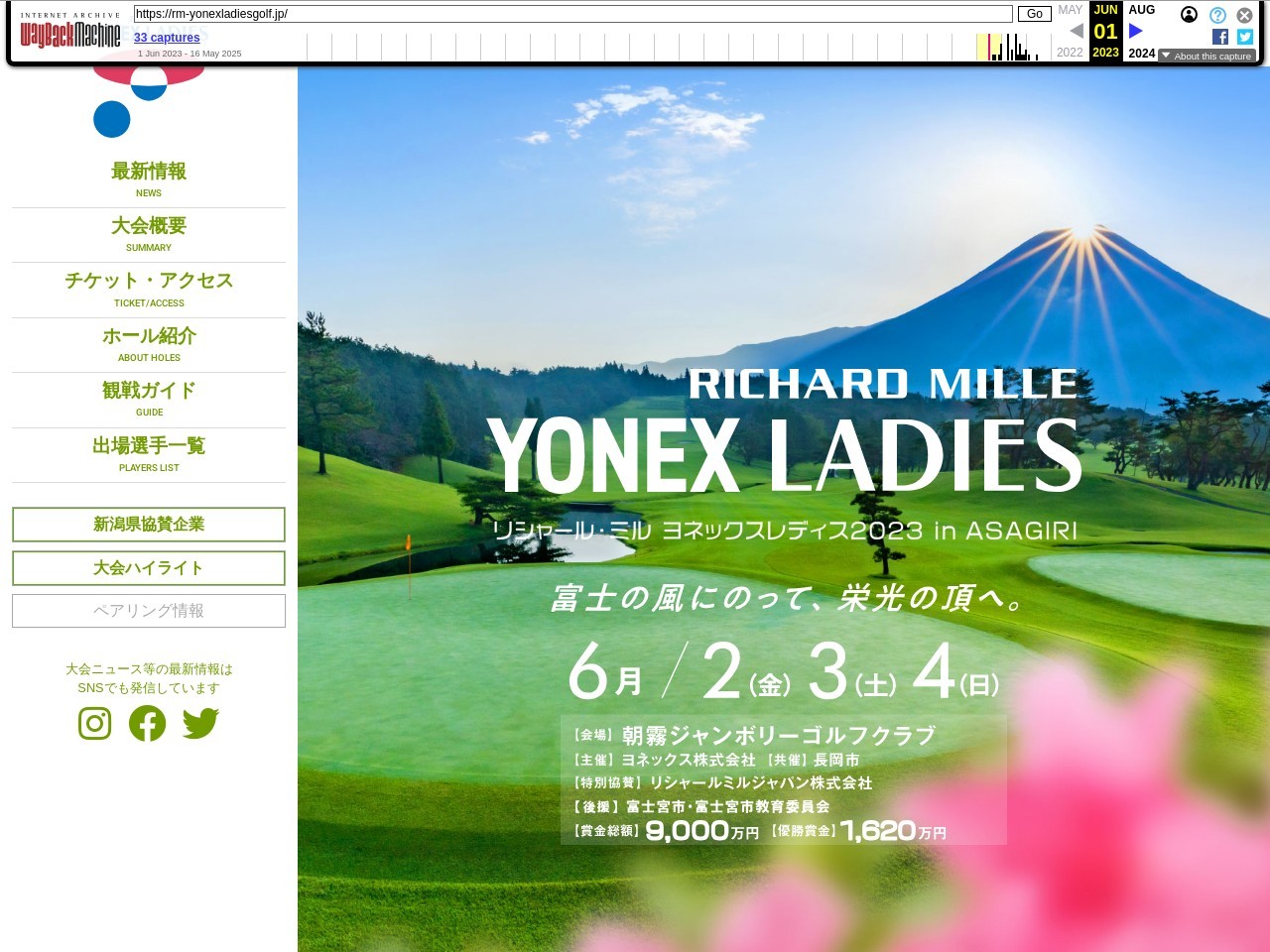The width and height of the screenshot is (1270, 952).
Task: Click the Go button
Action: 1035,14
